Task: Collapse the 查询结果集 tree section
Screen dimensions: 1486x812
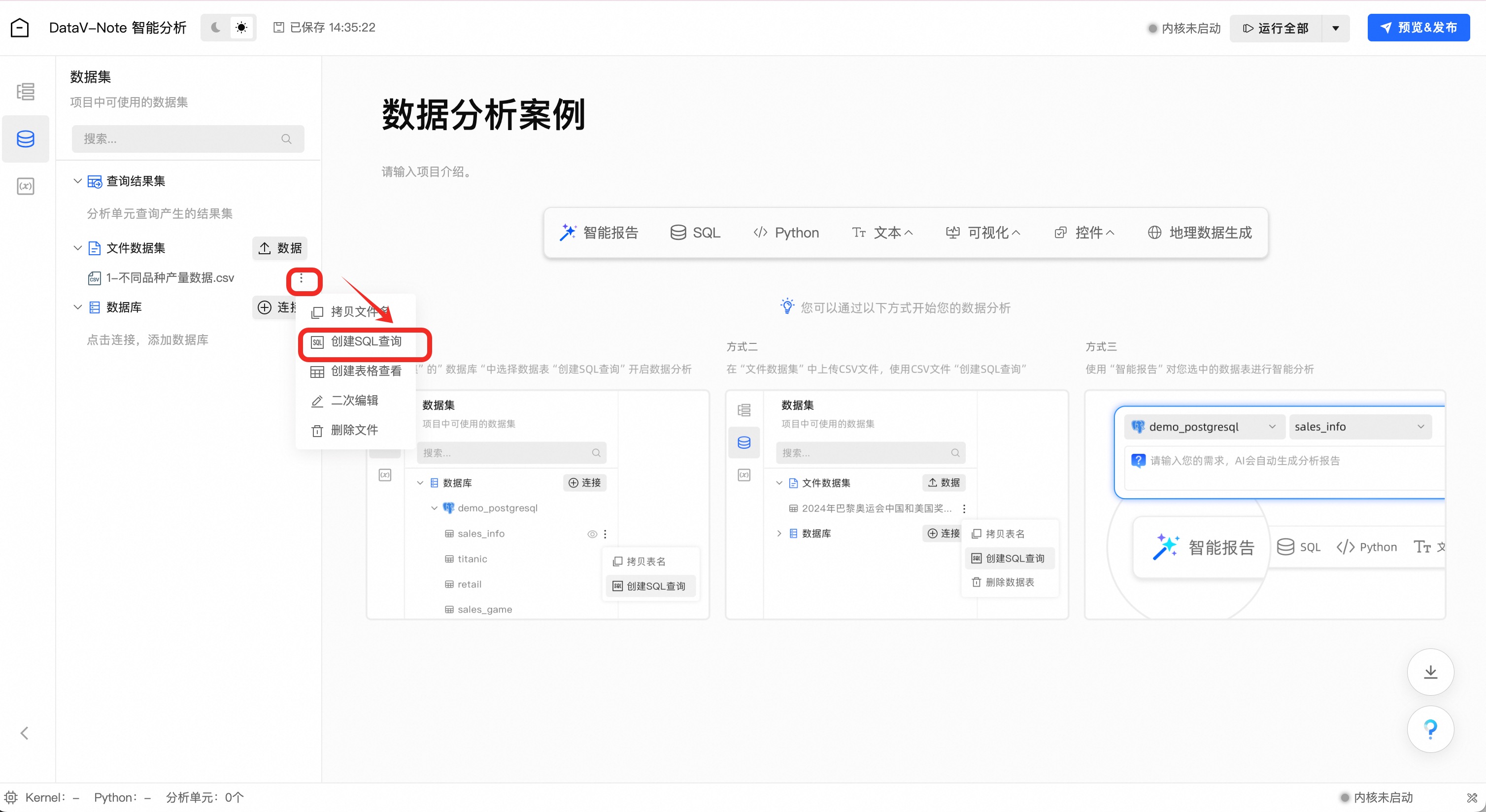Action: coord(77,181)
